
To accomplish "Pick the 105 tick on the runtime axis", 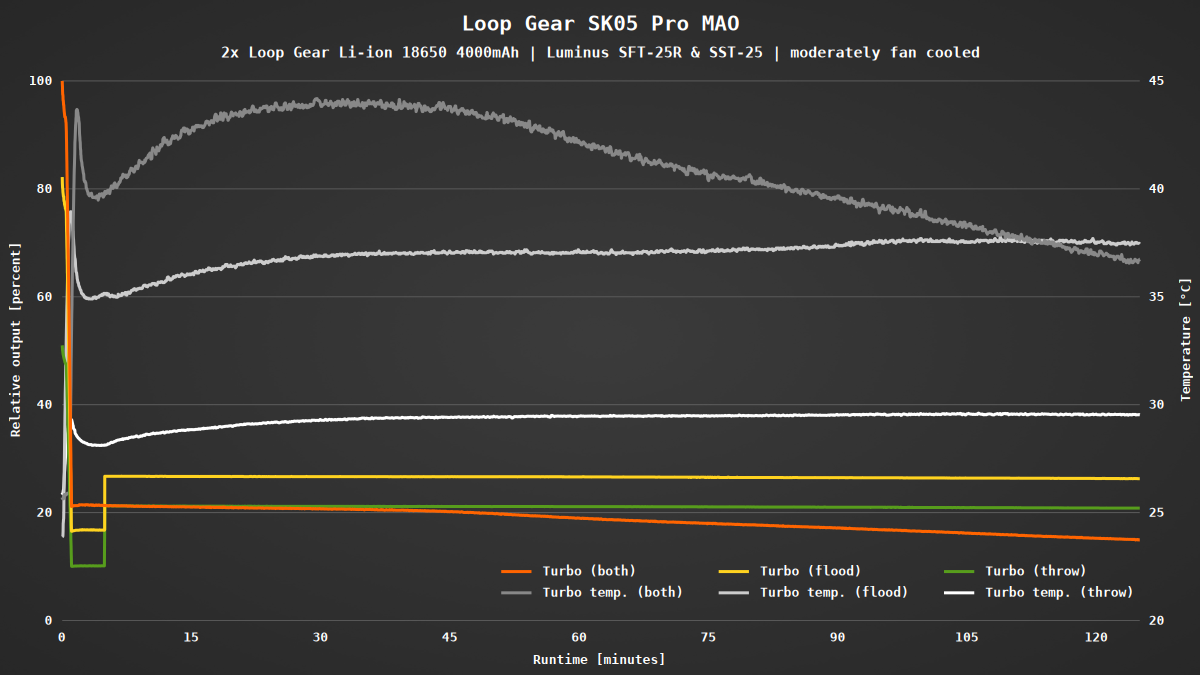I will click(x=967, y=638).
